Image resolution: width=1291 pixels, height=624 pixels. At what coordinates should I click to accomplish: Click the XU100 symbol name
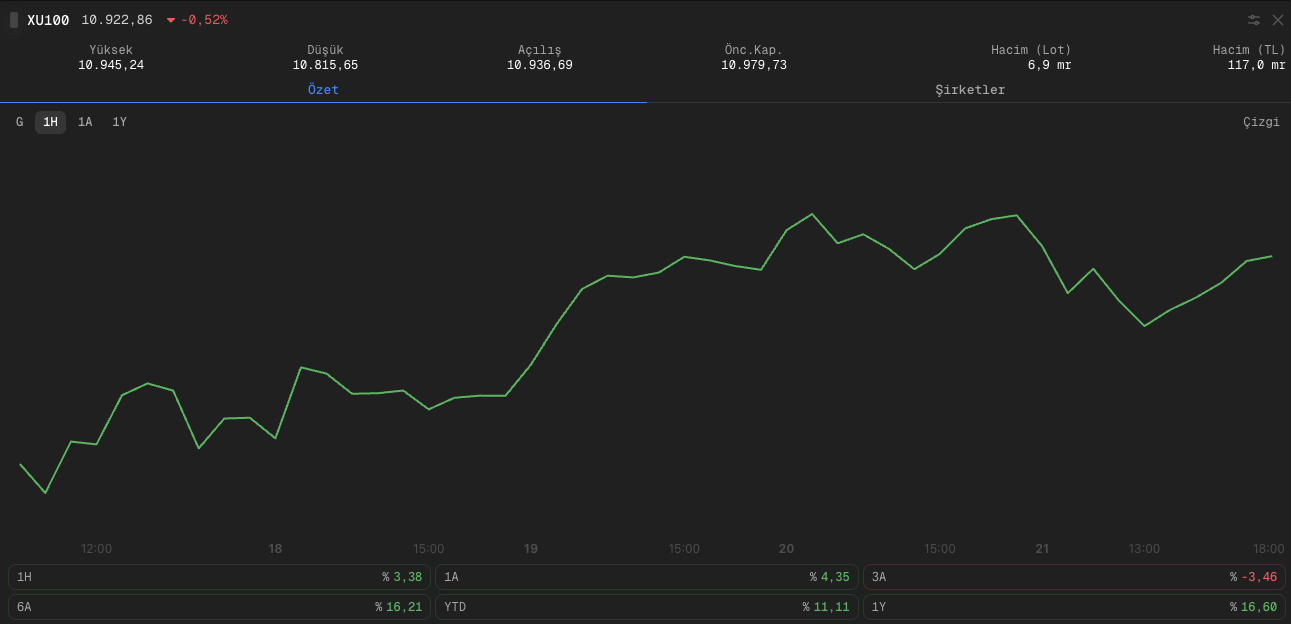(x=48, y=20)
